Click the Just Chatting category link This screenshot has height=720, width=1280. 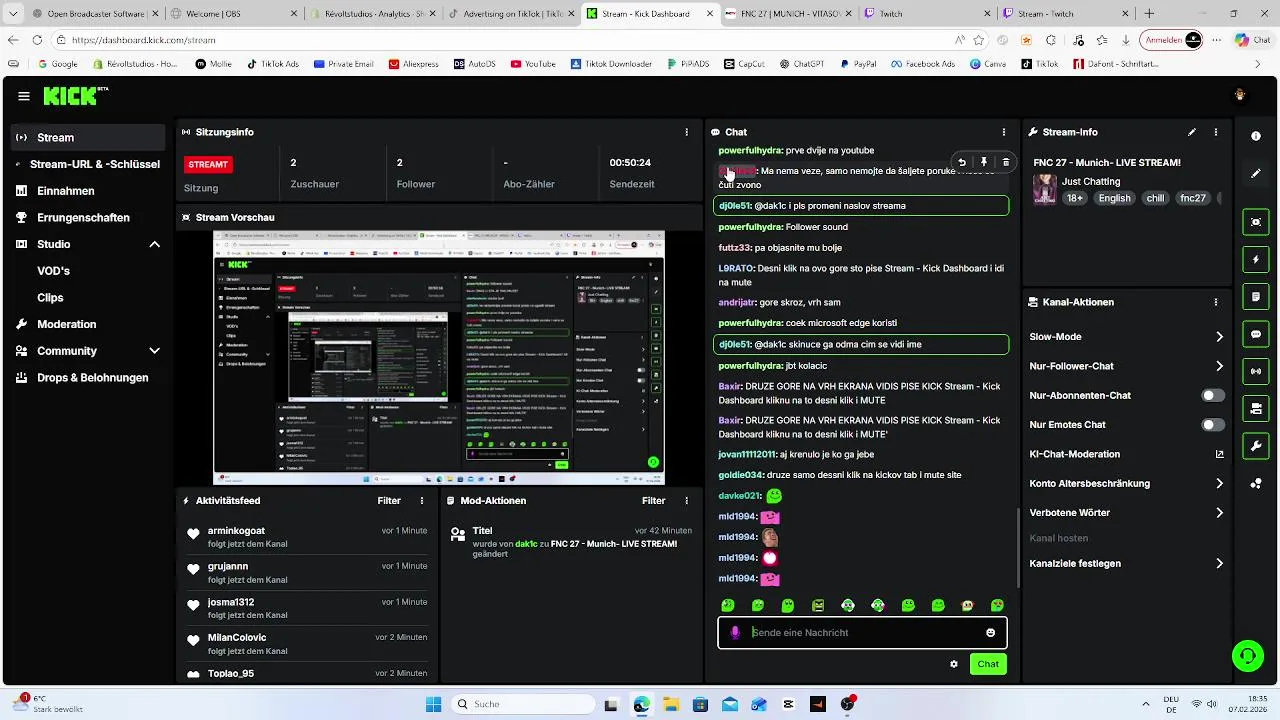click(1091, 182)
